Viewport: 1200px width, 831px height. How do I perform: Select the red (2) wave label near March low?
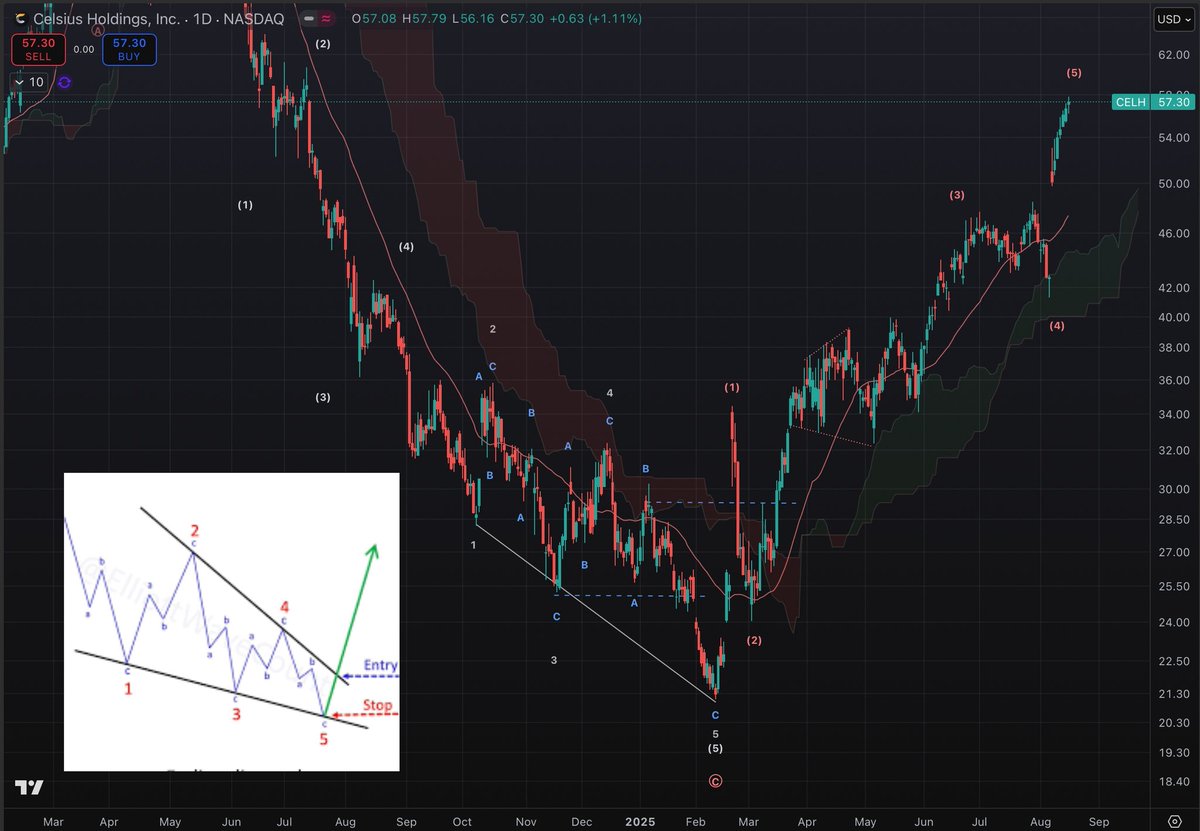(x=754, y=640)
